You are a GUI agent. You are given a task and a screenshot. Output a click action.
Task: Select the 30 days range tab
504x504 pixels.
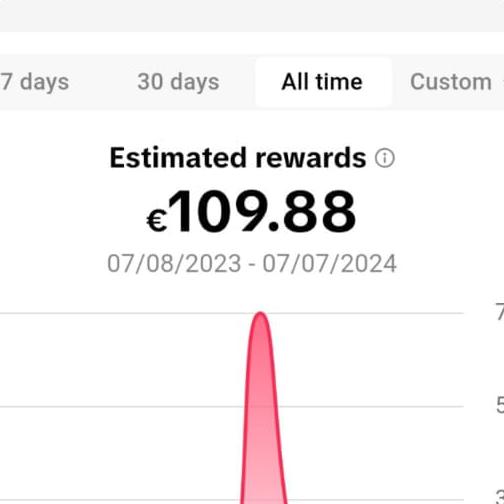click(178, 82)
